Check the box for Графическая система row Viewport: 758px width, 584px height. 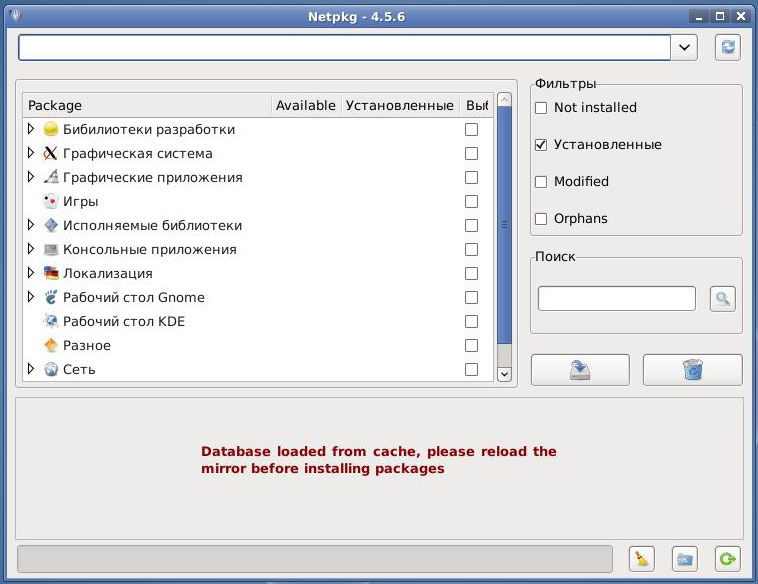[471, 153]
